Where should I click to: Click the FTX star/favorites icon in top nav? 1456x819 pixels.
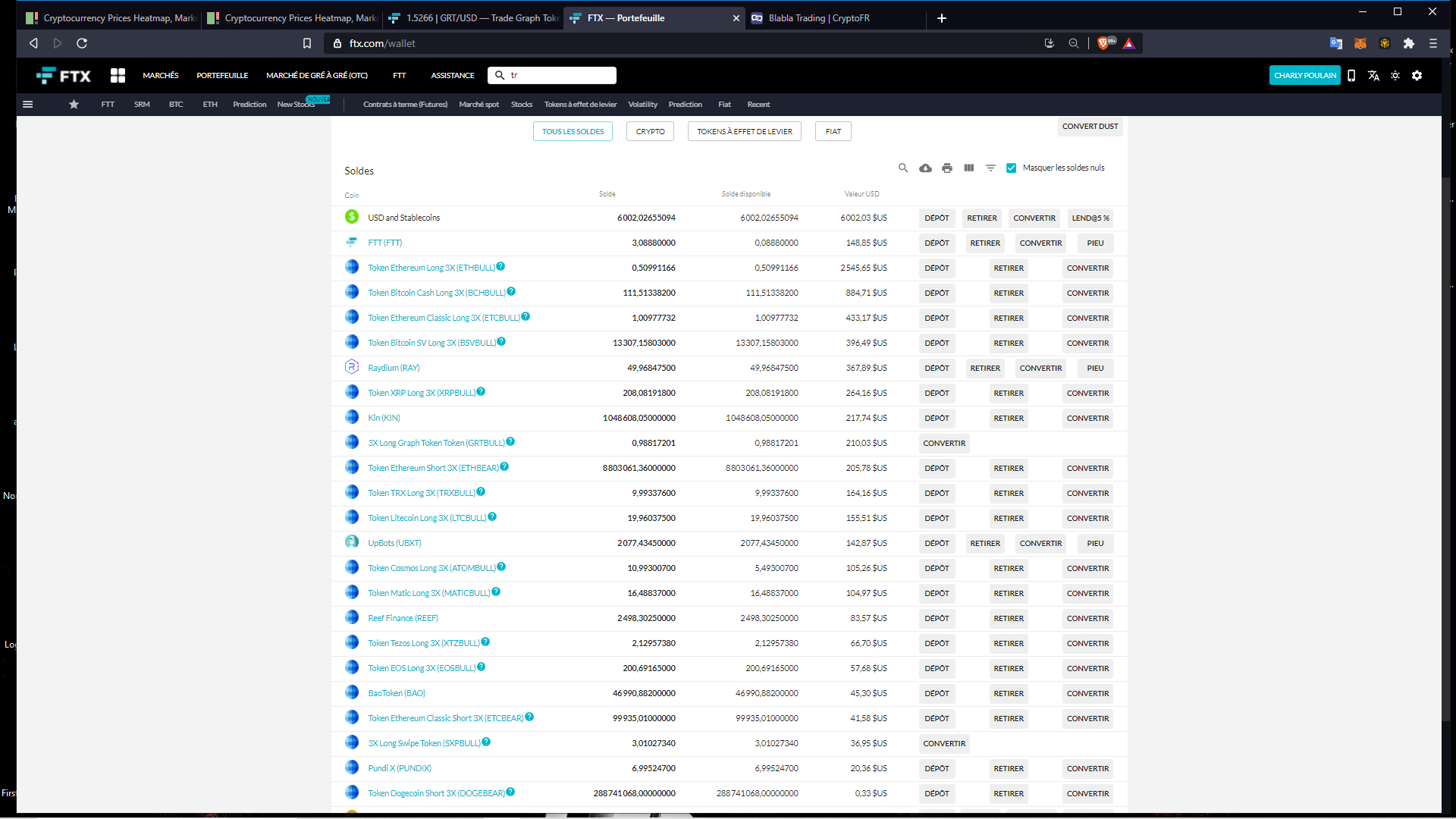click(73, 104)
